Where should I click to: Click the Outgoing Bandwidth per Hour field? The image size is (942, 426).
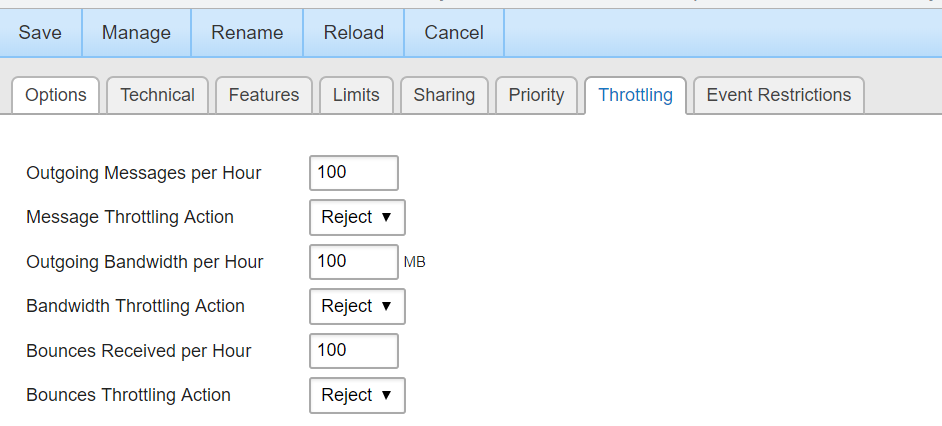(x=354, y=262)
